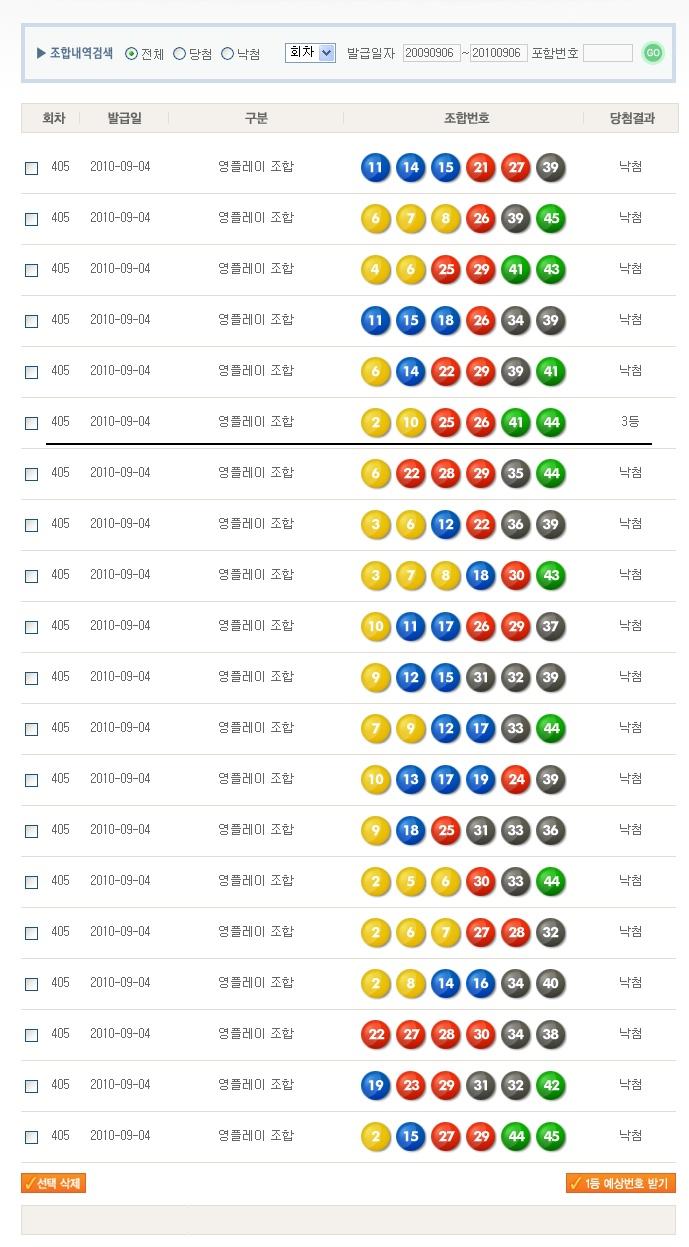
Task: Tick the checkbox in the first row
Action: (32, 168)
